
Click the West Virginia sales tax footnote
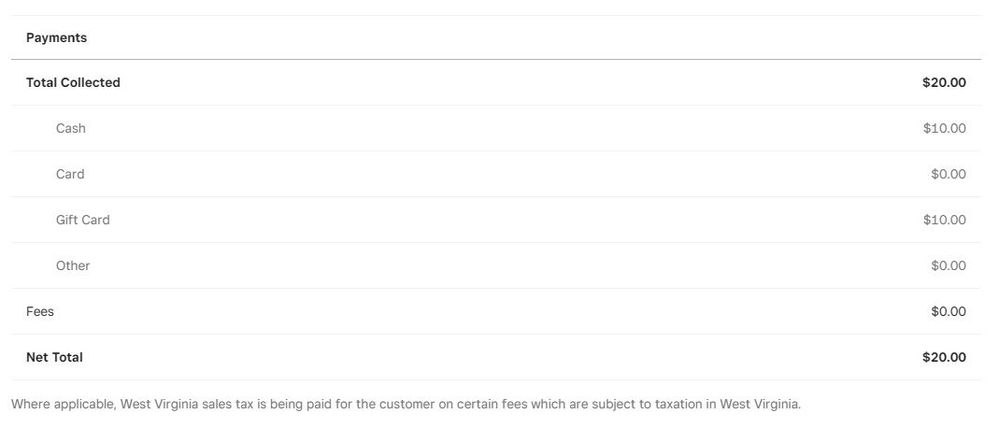pos(406,405)
